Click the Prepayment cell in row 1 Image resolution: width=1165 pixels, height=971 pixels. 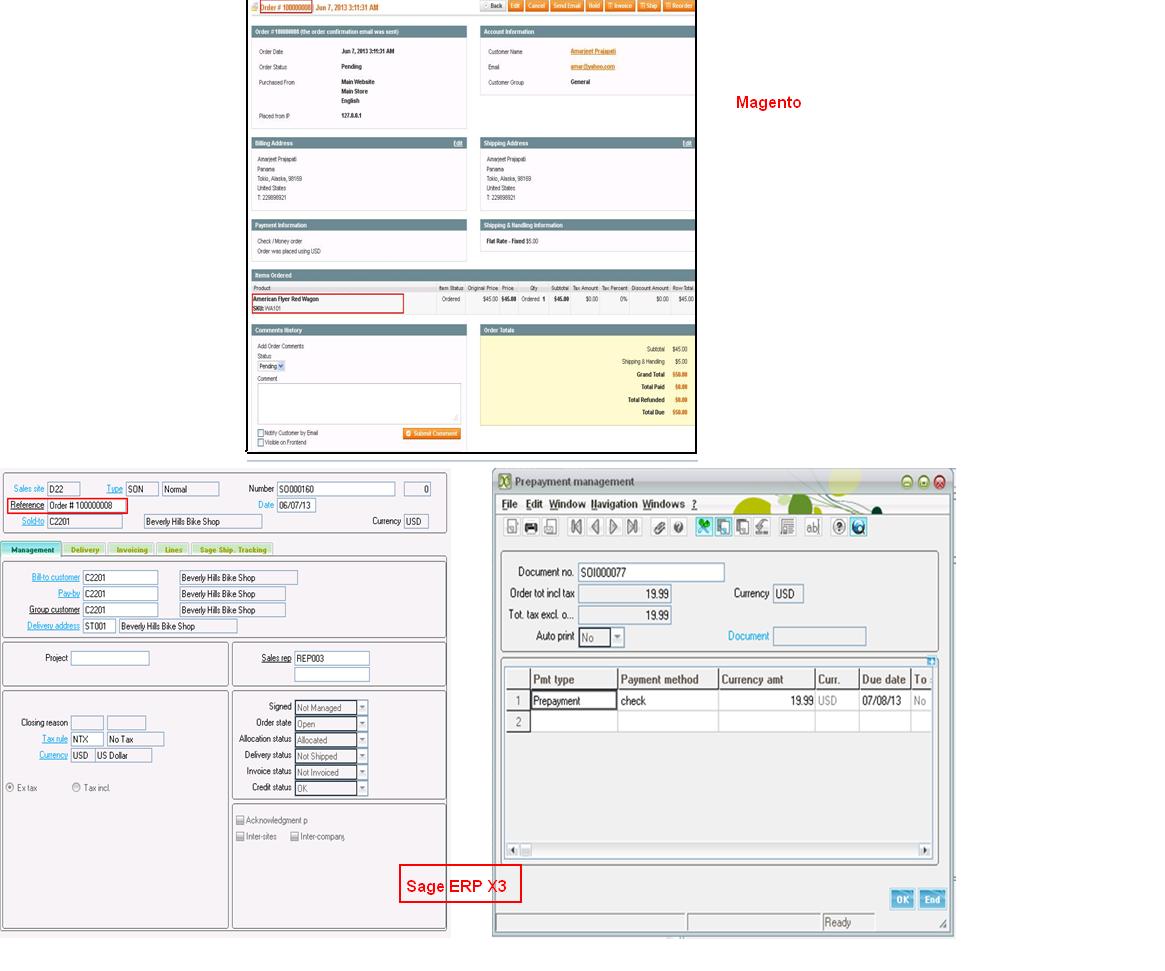click(574, 701)
